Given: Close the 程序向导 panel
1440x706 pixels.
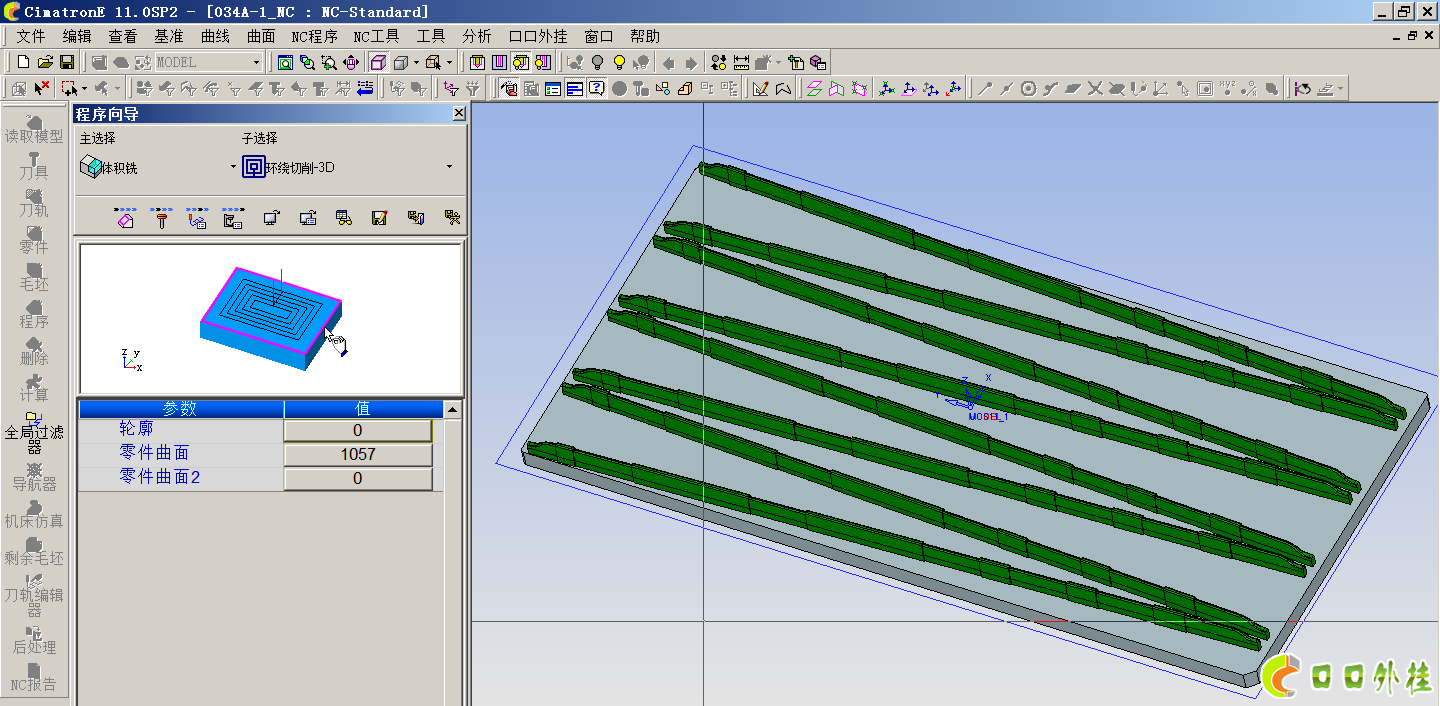Looking at the screenshot, I should pyautogui.click(x=459, y=113).
